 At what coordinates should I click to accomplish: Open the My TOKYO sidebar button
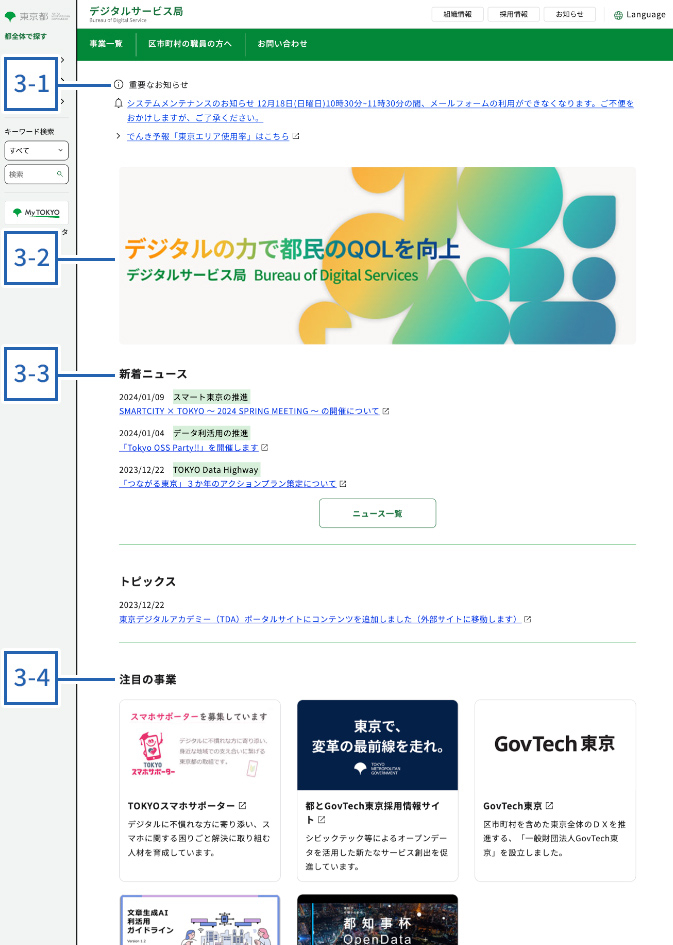pos(36,212)
